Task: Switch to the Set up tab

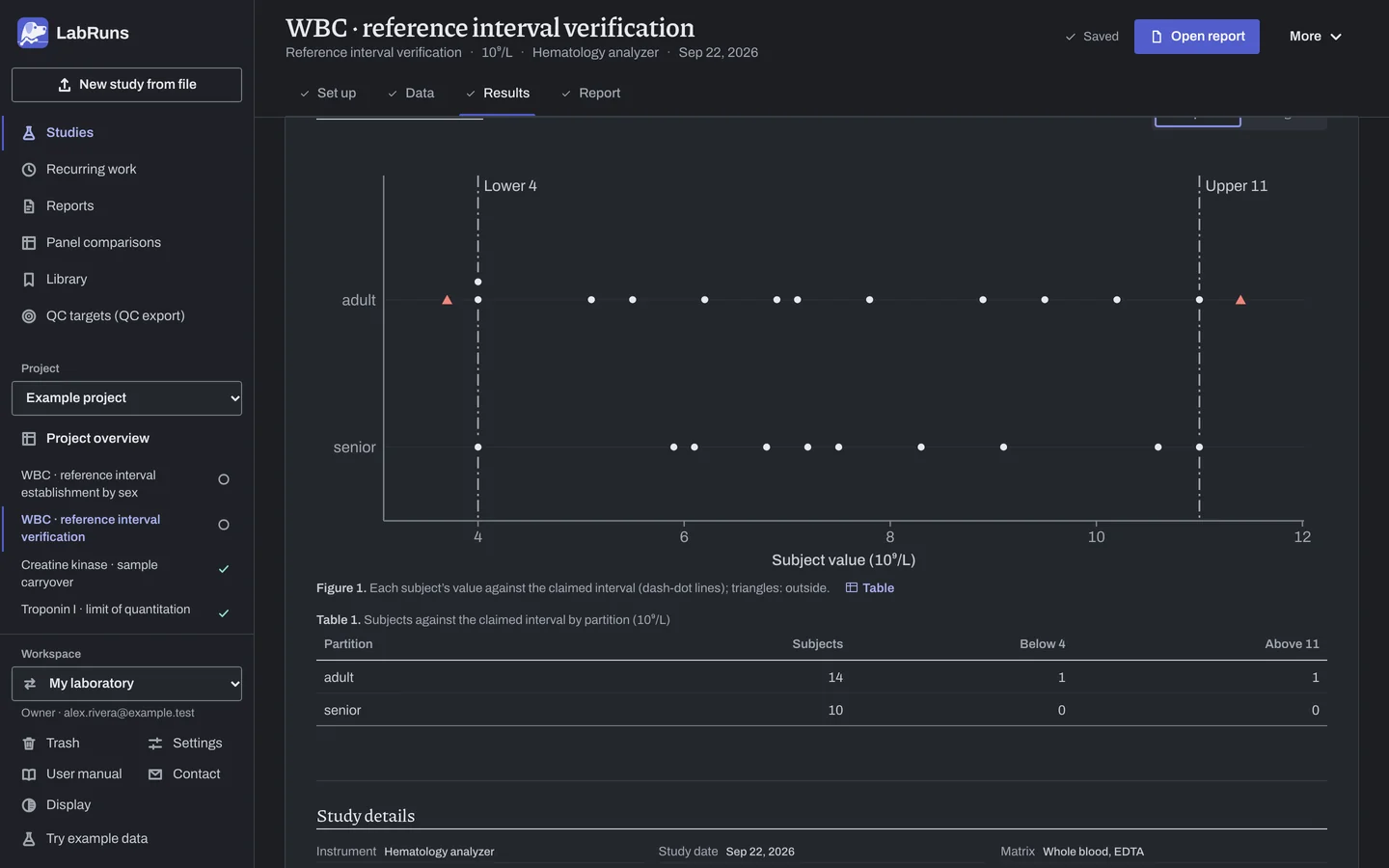Action: coord(327,94)
